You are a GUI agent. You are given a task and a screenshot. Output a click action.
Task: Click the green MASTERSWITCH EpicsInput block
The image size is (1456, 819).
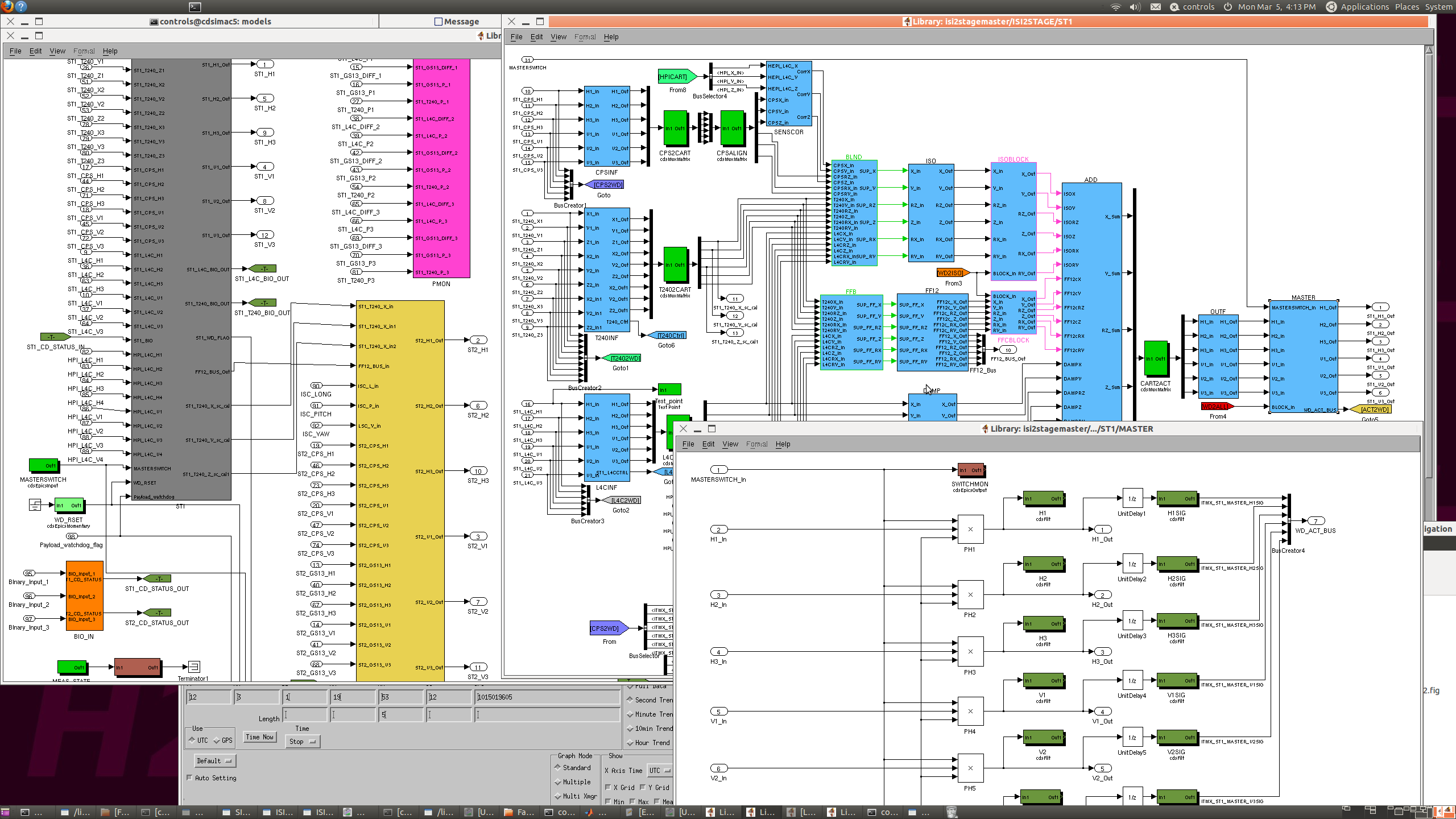[x=43, y=465]
